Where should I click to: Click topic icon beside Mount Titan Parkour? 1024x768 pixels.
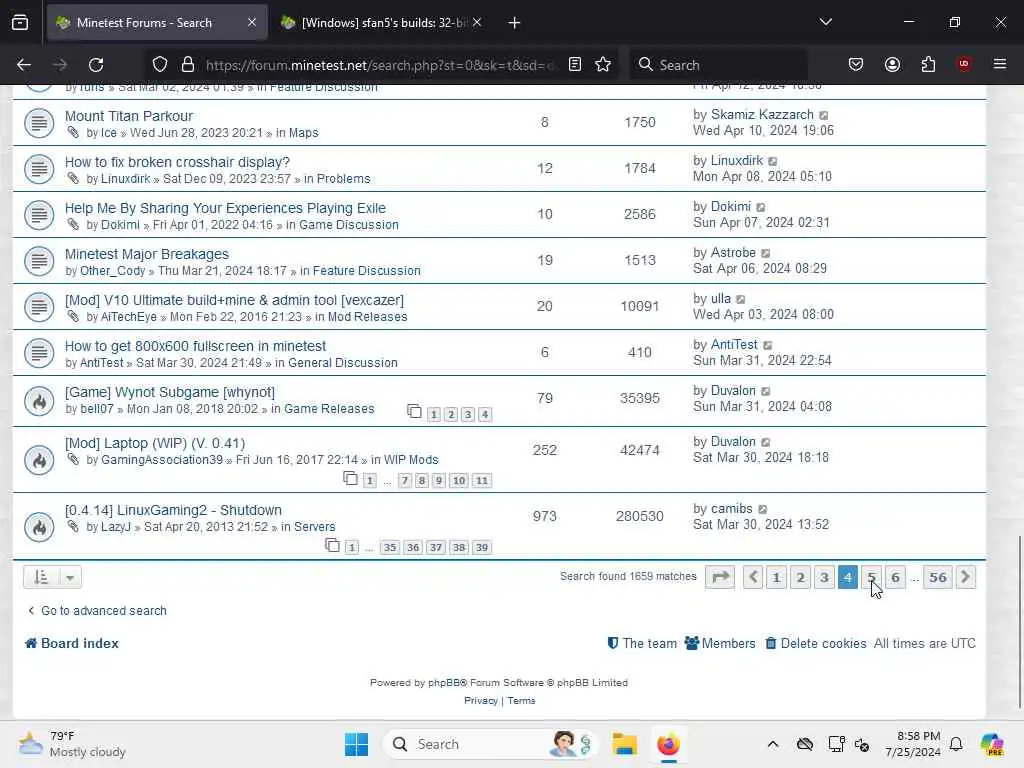click(39, 123)
